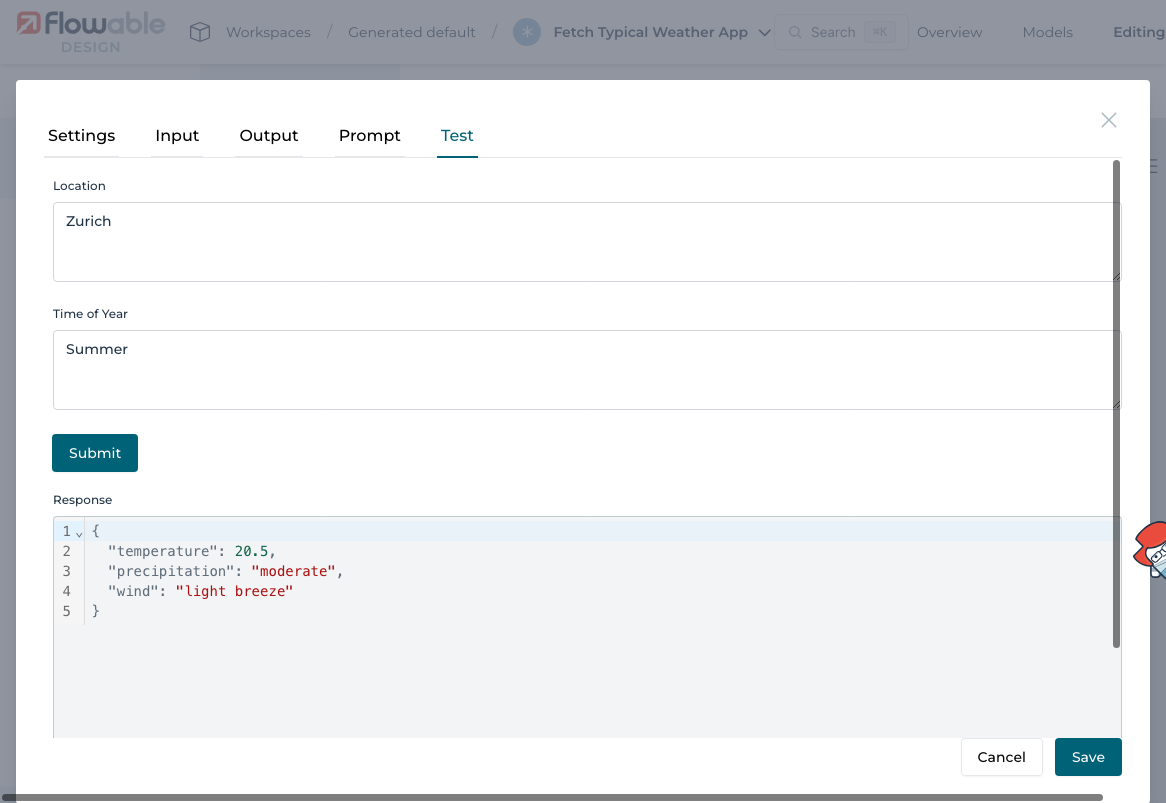
Task: Go to the Prompt tab
Action: pos(369,136)
